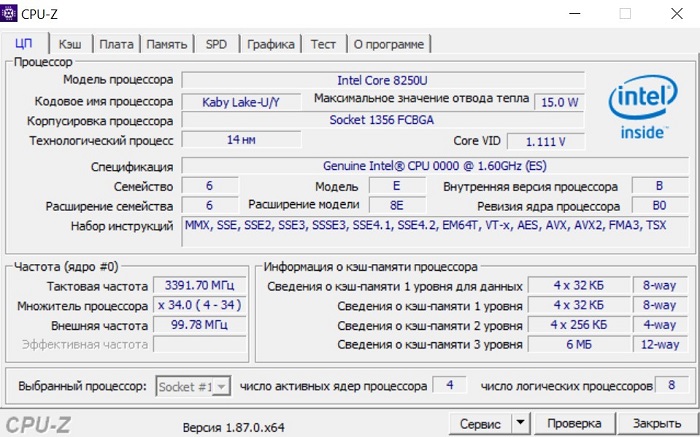Click the 3391.70 МГц clock speed value
Screen dimensions: 700x437
click(x=199, y=285)
